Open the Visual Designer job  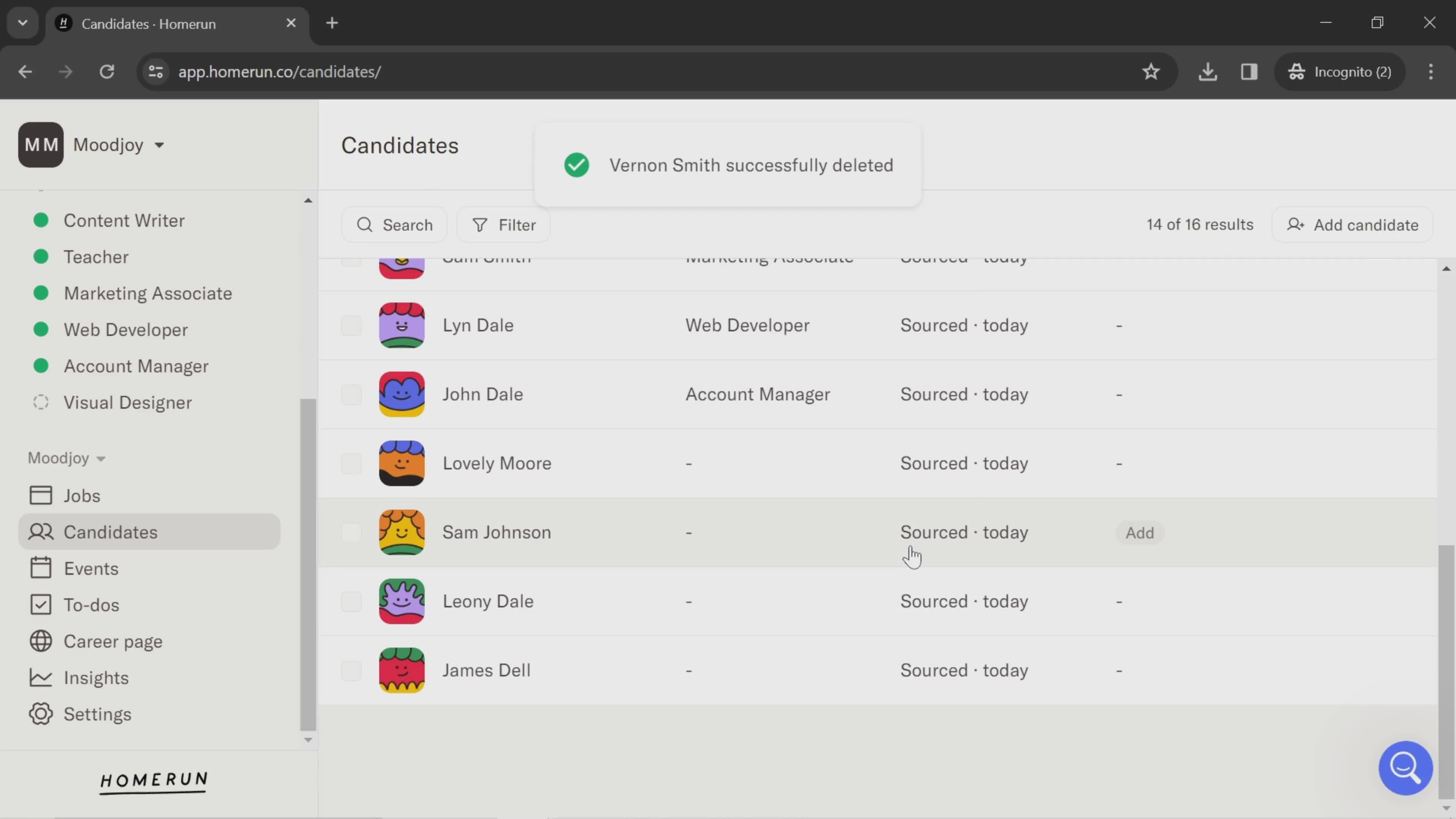coord(127,402)
